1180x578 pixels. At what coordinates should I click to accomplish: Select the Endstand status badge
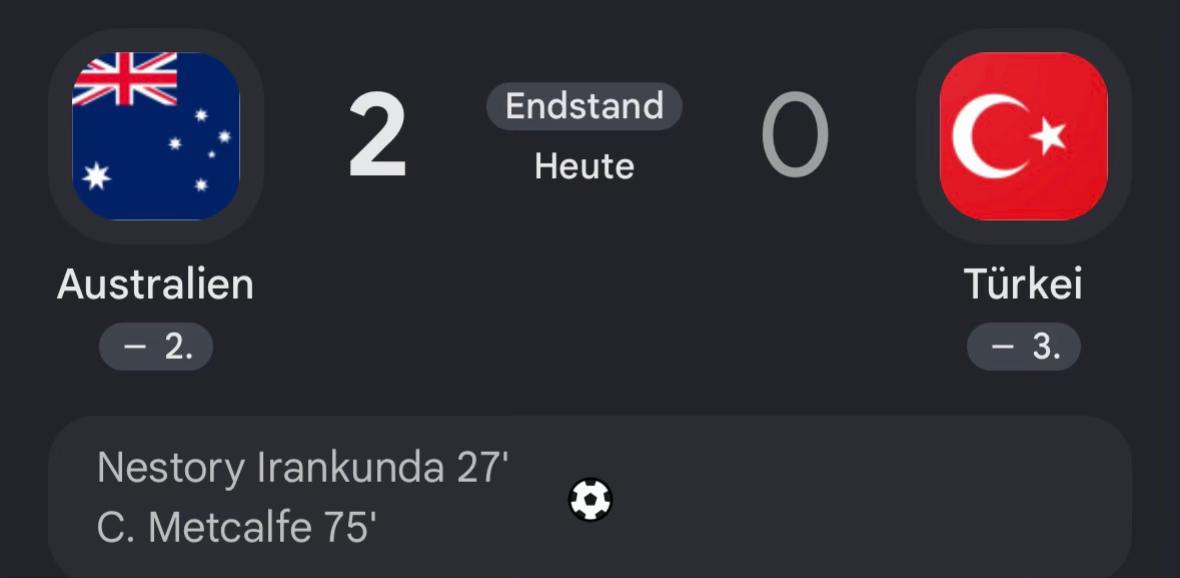(584, 106)
